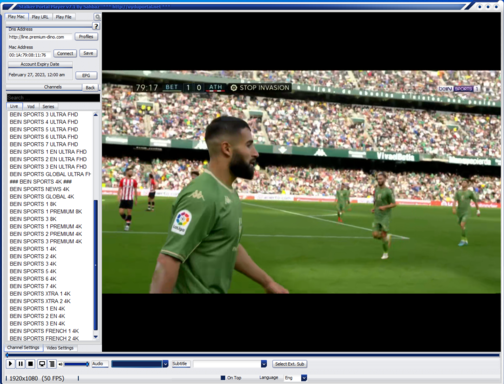504x384 pixels.
Task: Pause the video stream
Action: (20, 364)
